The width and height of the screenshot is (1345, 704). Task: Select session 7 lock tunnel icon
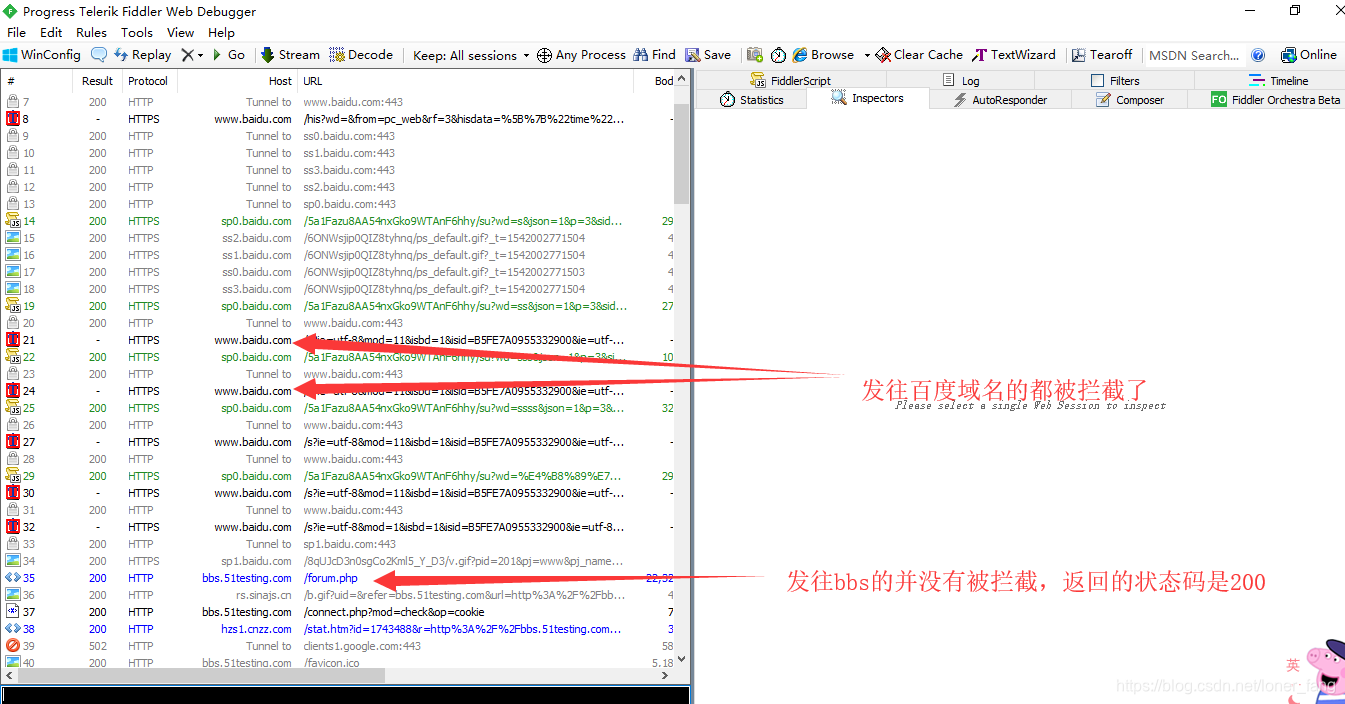click(13, 102)
